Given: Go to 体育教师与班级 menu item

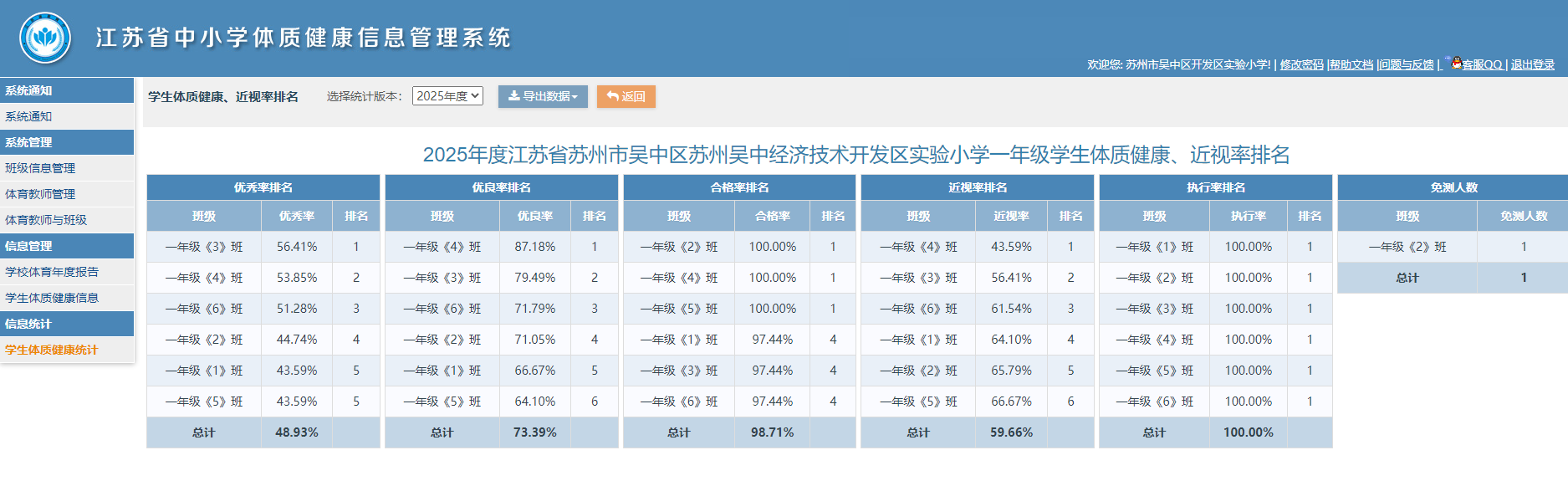Looking at the screenshot, I should [46, 220].
